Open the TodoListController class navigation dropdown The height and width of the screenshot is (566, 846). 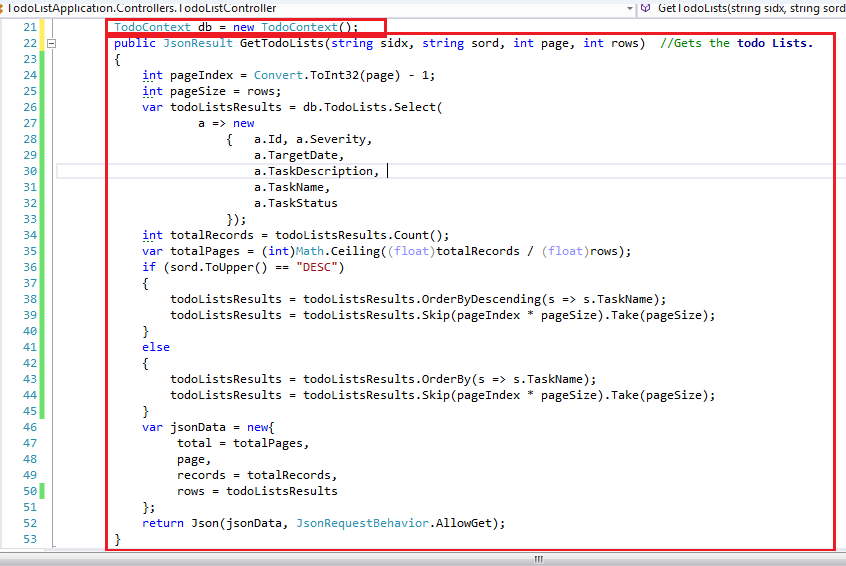point(317,8)
